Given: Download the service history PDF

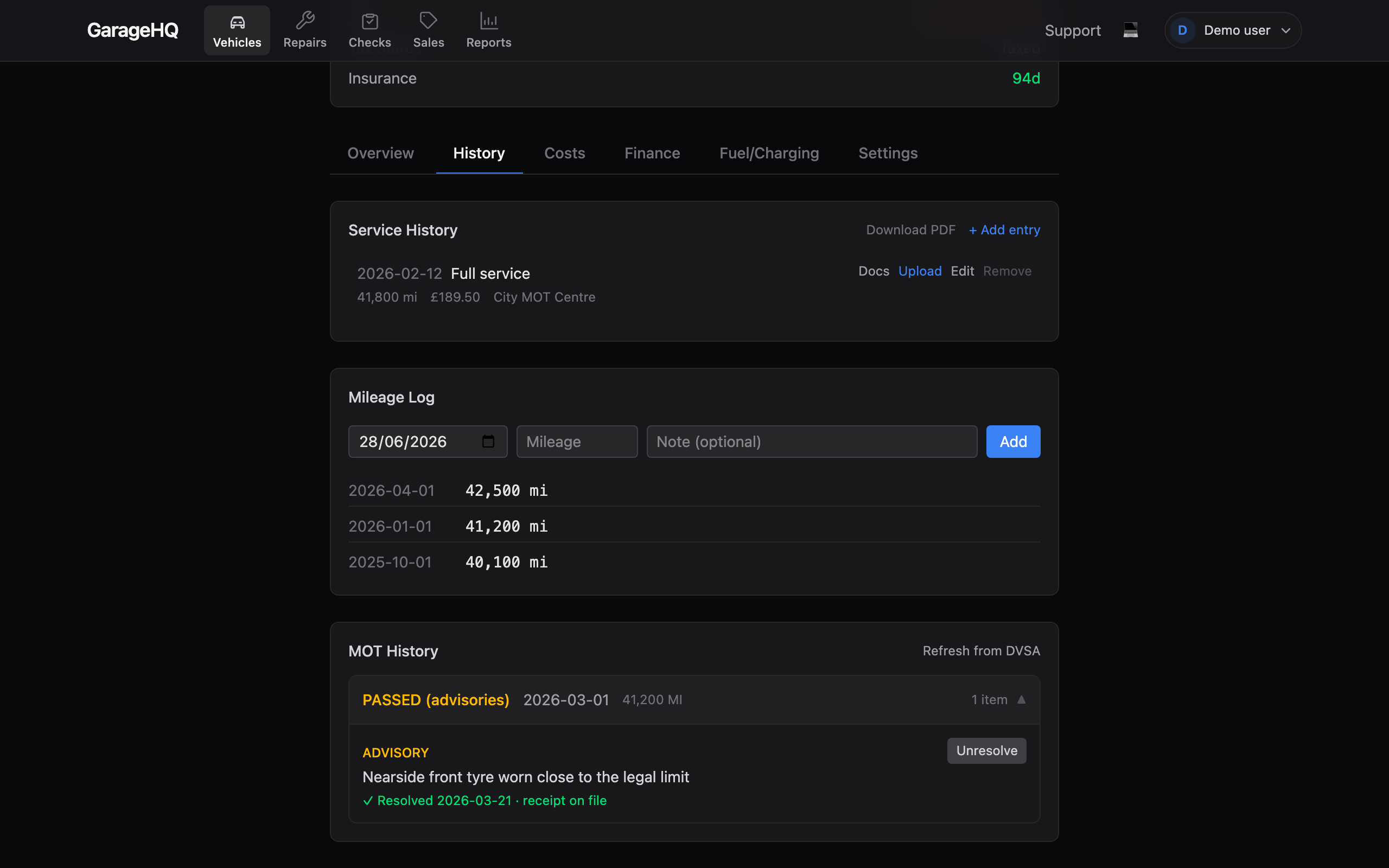Looking at the screenshot, I should [910, 229].
